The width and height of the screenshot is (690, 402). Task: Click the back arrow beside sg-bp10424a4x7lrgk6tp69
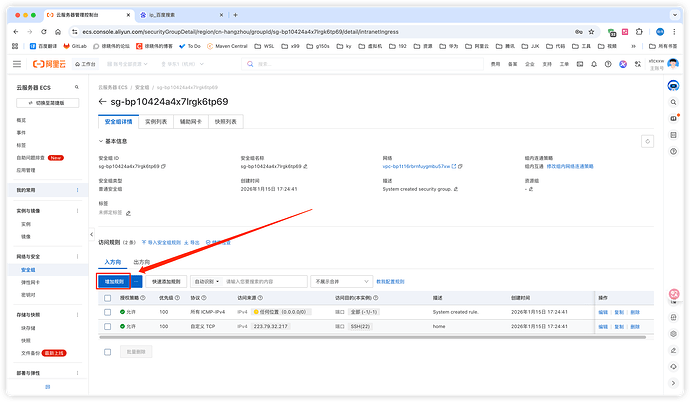point(103,102)
